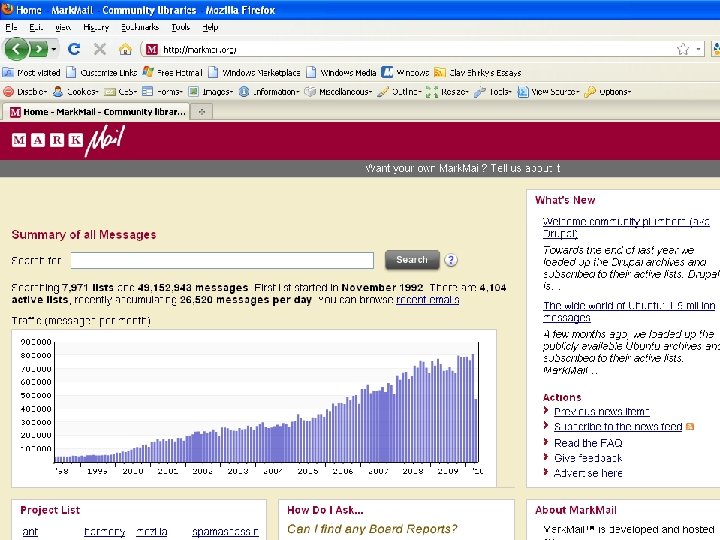Go back with the green back arrow
The width and height of the screenshot is (720, 540).
16,49
